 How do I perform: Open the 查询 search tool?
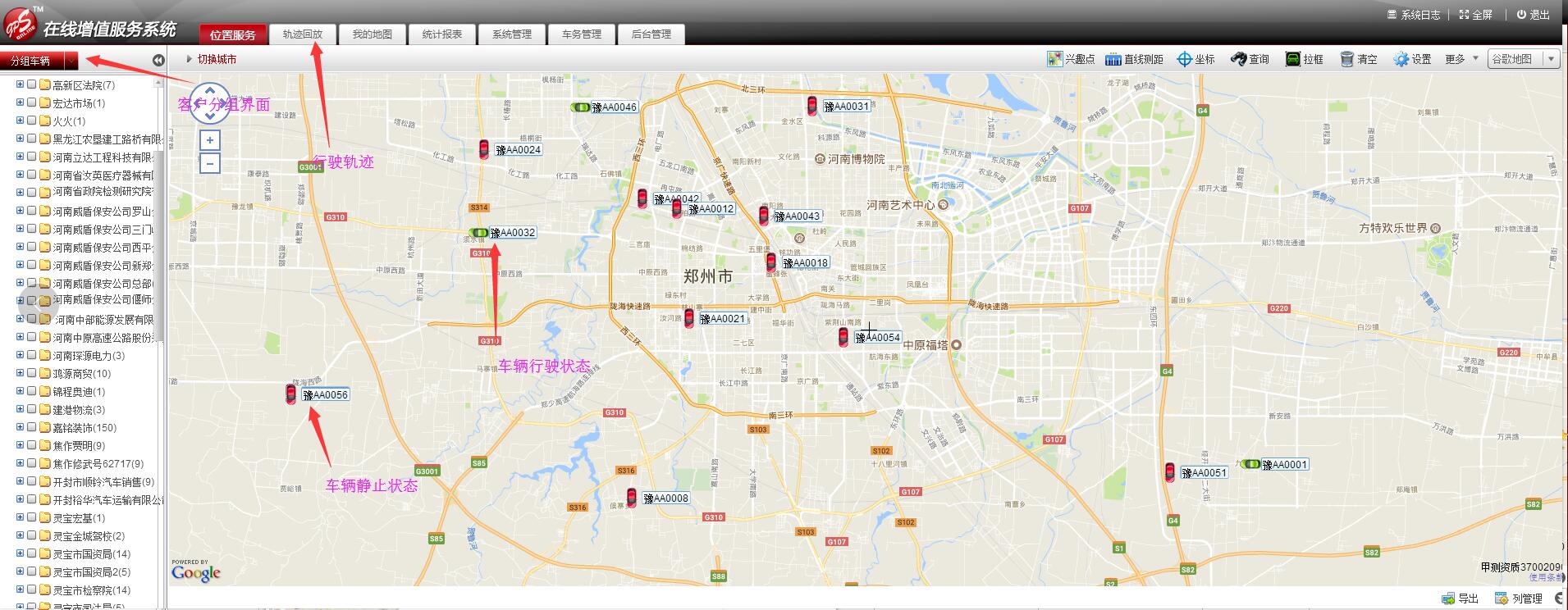(x=1238, y=59)
